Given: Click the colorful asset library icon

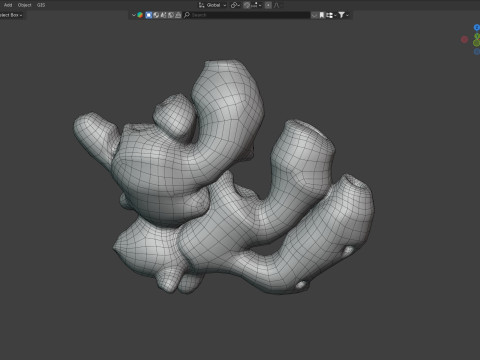Looking at the screenshot, I should [x=140, y=15].
